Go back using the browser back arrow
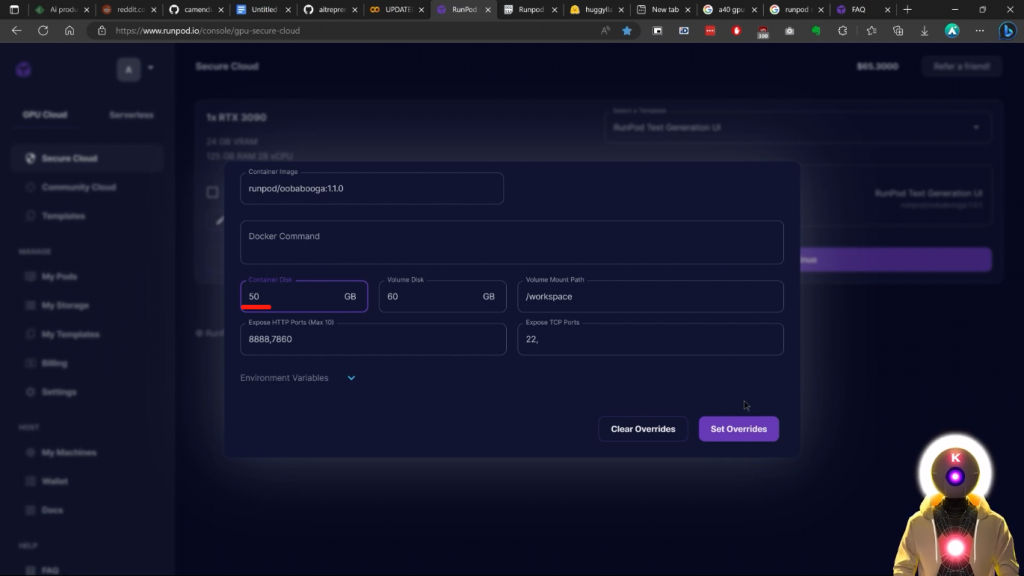This screenshot has height=576, width=1024. tap(16, 31)
